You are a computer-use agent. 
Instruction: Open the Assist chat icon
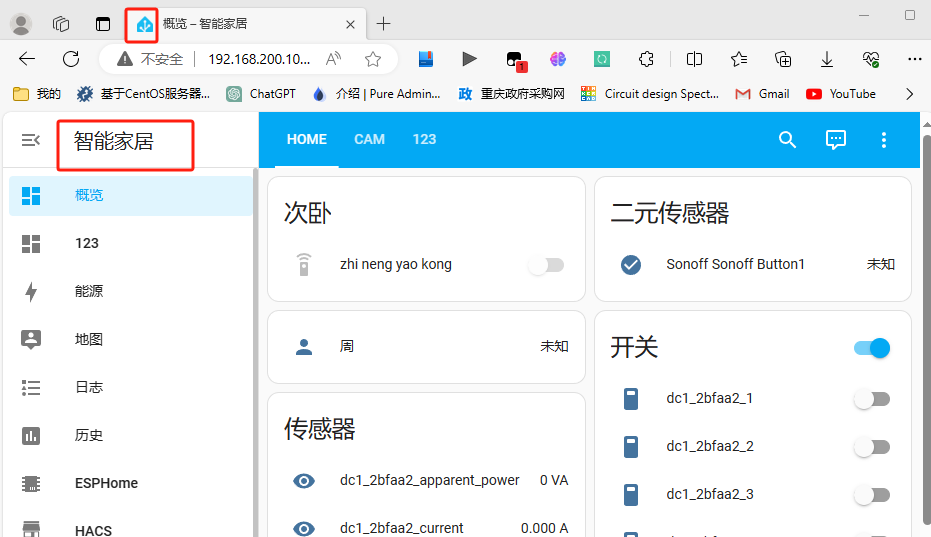coord(836,140)
